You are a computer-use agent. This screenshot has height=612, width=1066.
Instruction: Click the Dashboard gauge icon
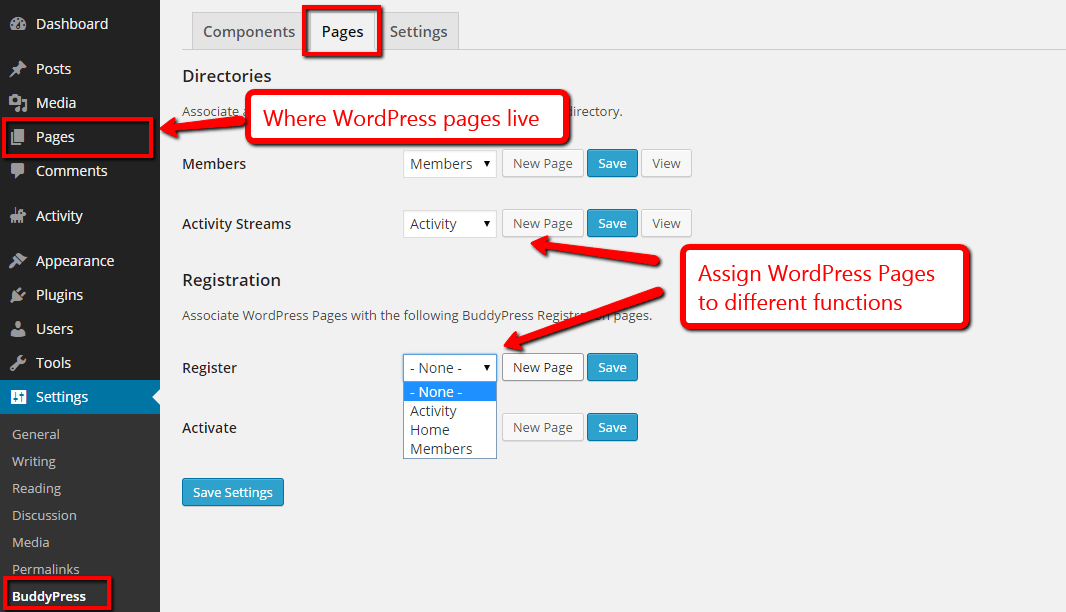18,24
